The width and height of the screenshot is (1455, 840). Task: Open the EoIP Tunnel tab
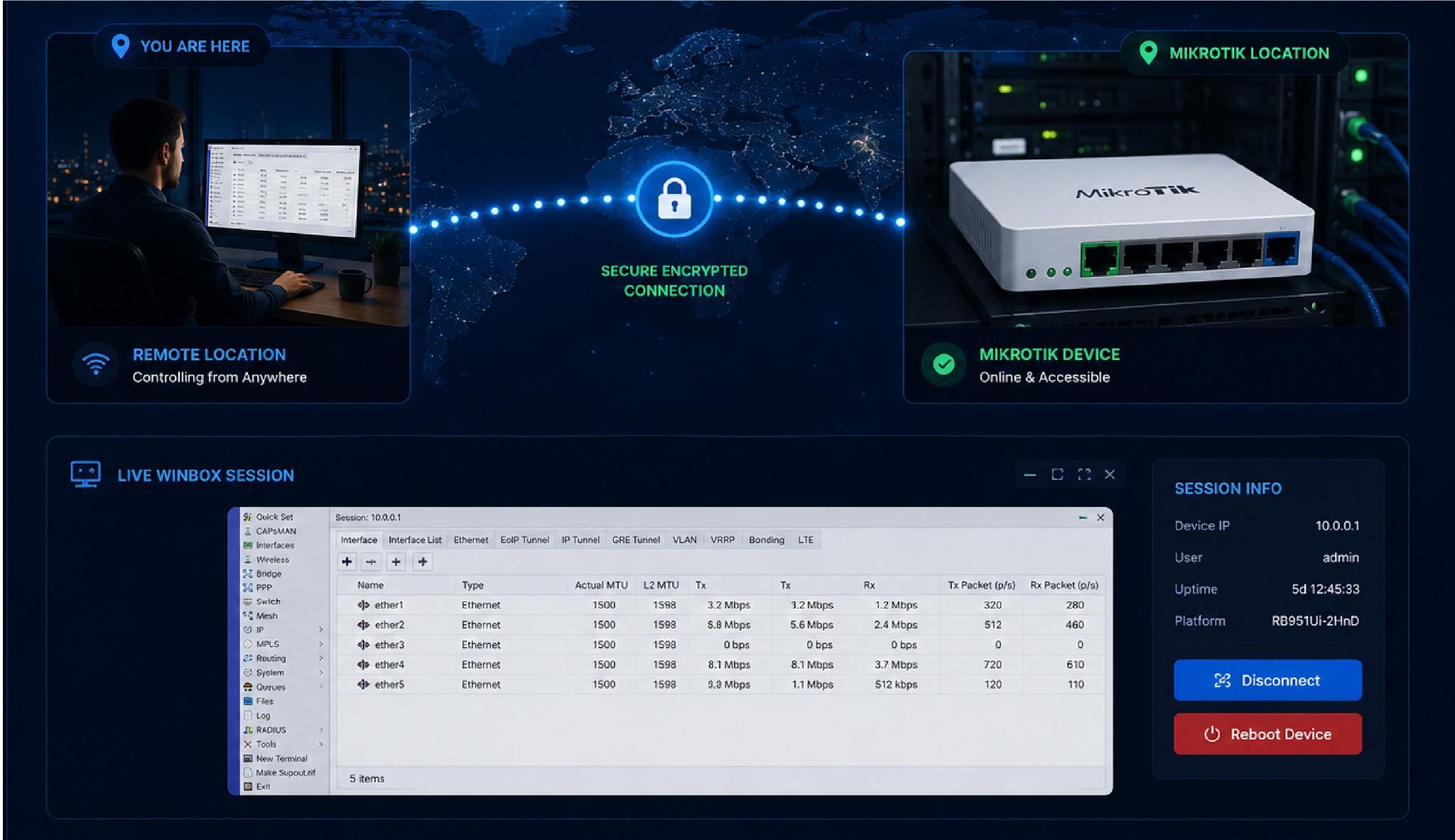coord(524,540)
